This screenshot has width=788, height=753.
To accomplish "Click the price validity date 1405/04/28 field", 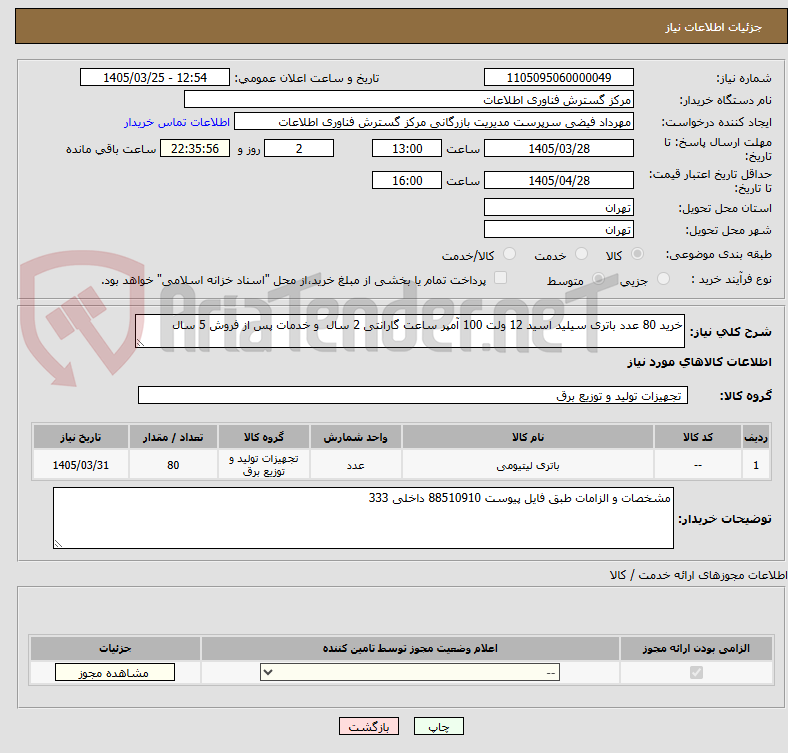I will pos(559,180).
